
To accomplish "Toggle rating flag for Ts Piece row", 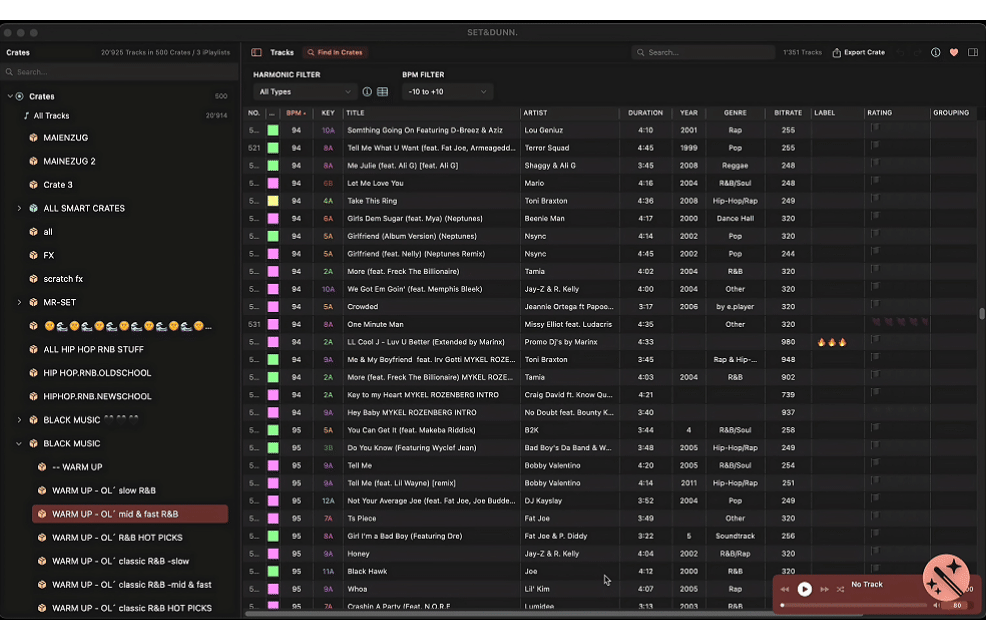I will point(875,516).
